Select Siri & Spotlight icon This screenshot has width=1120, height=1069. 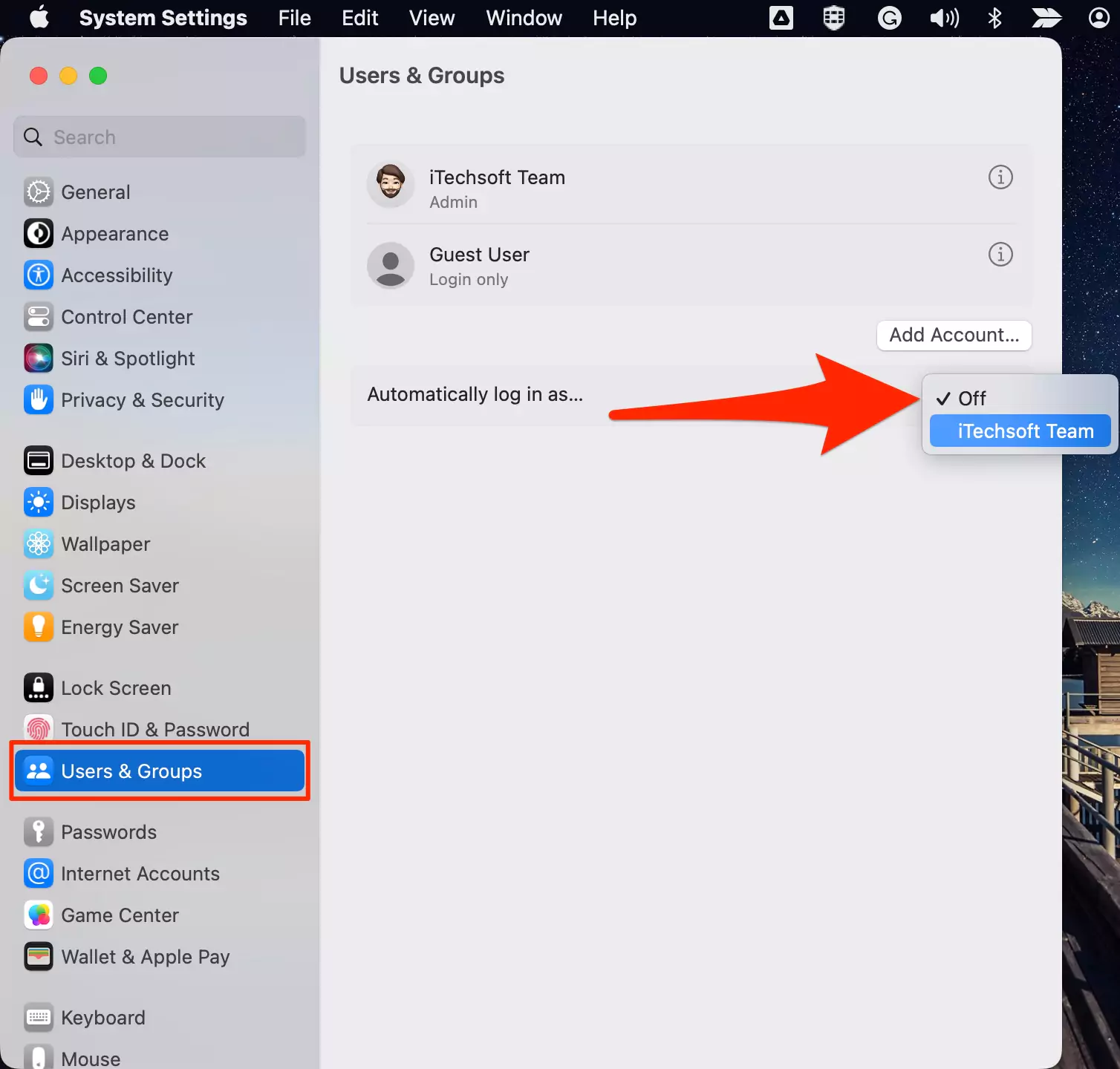tap(39, 359)
